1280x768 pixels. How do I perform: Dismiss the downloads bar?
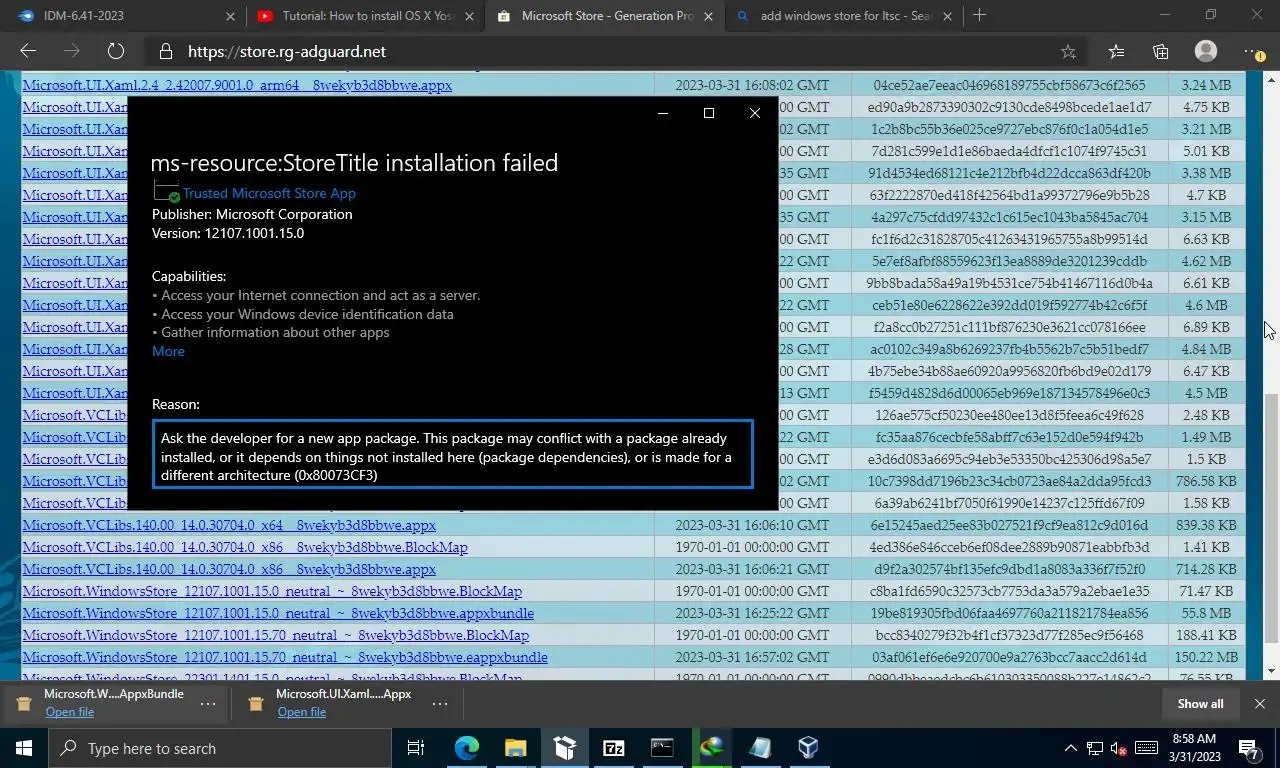coord(1260,704)
